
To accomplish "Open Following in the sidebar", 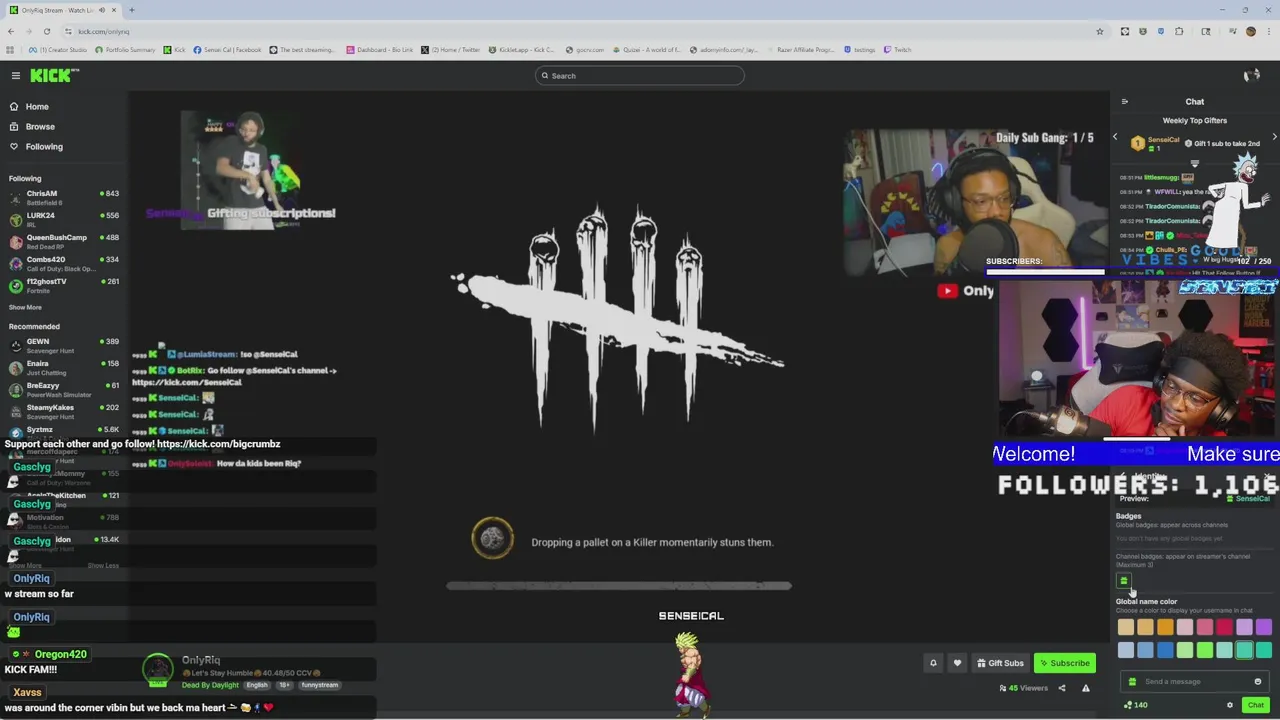I will click(44, 146).
